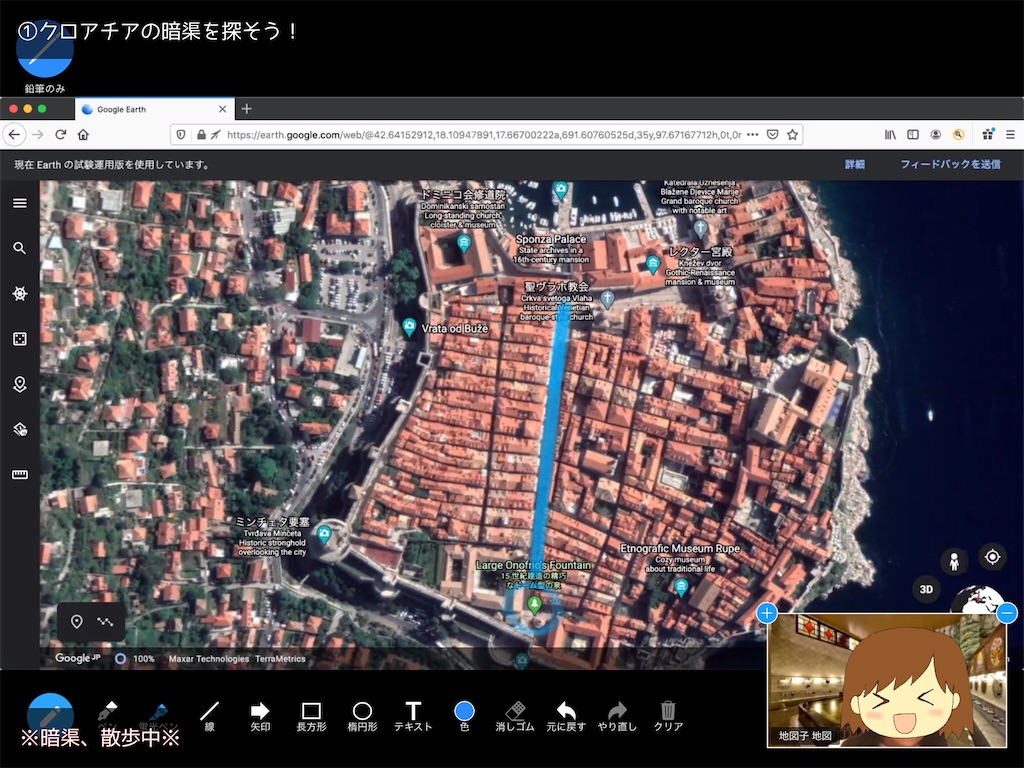Click the レクター宮殿 map marker
1024x768 pixels.
click(652, 264)
